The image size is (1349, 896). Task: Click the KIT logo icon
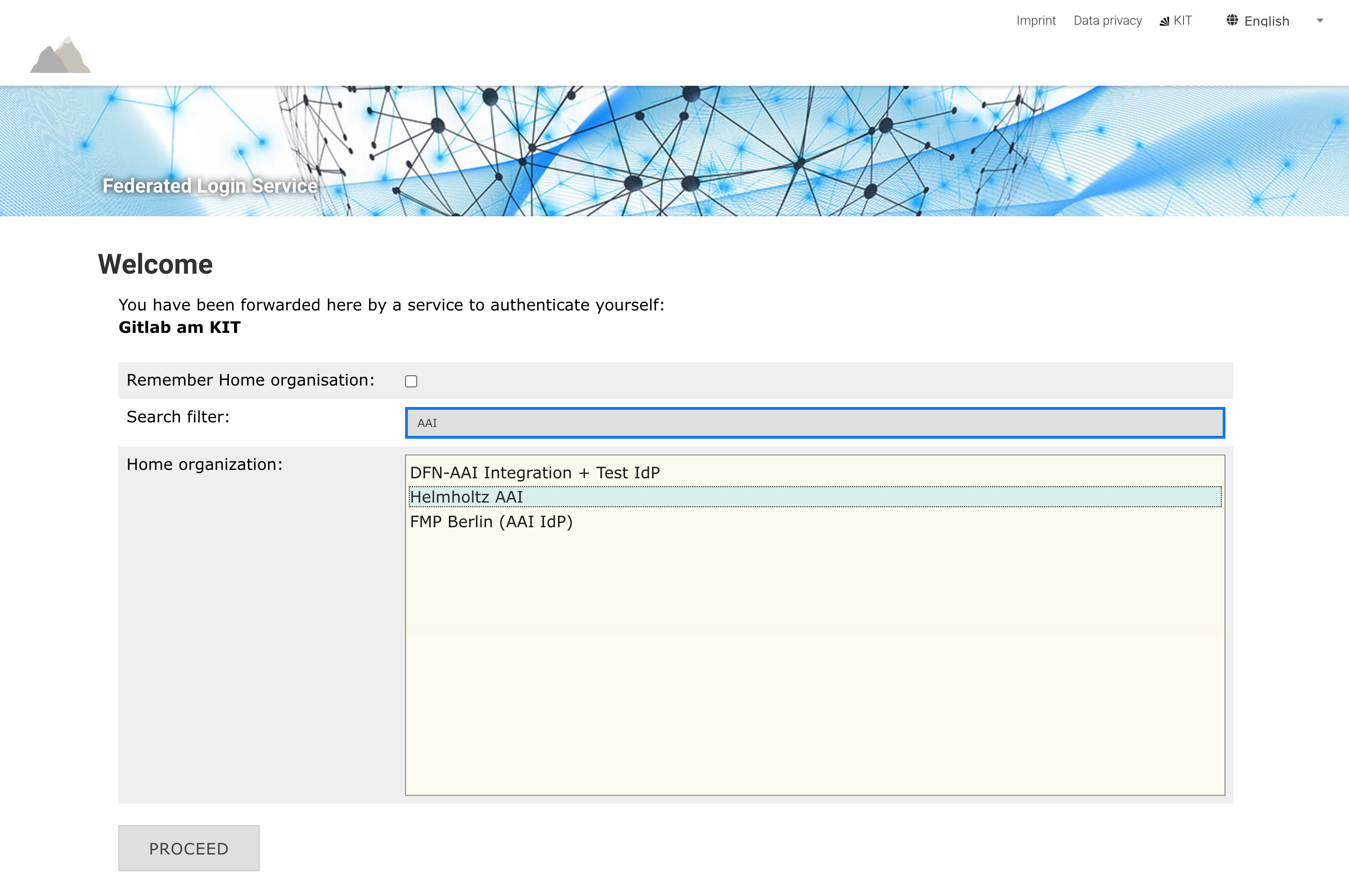tap(1164, 21)
